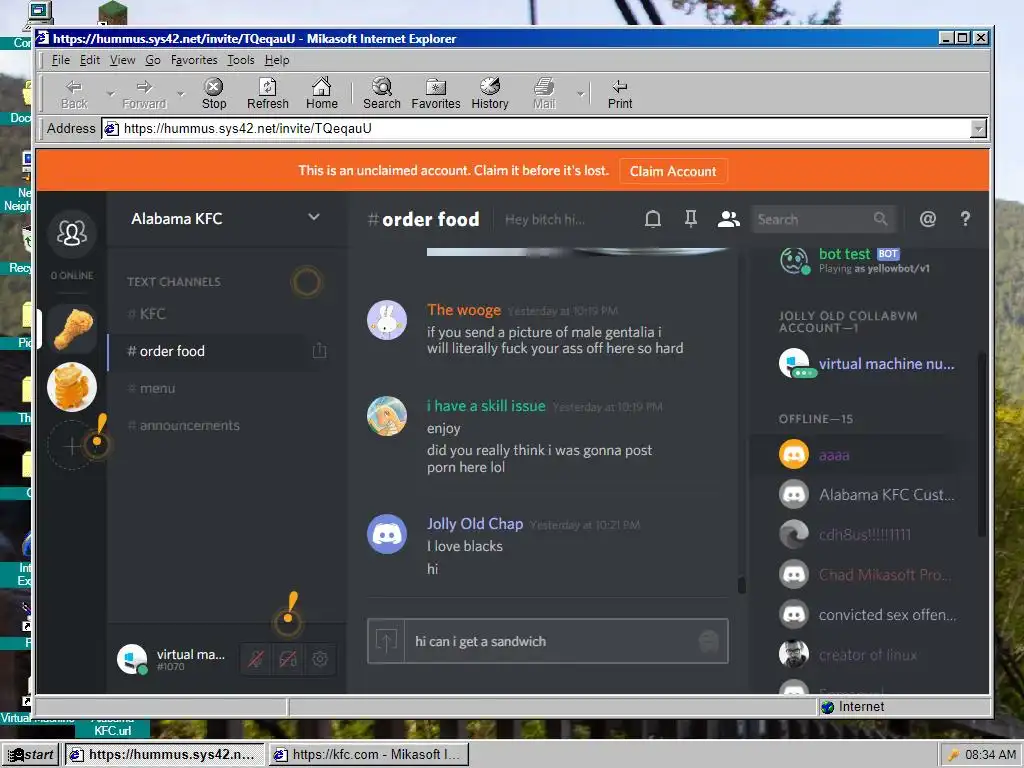Go to the Home page

coord(321,94)
